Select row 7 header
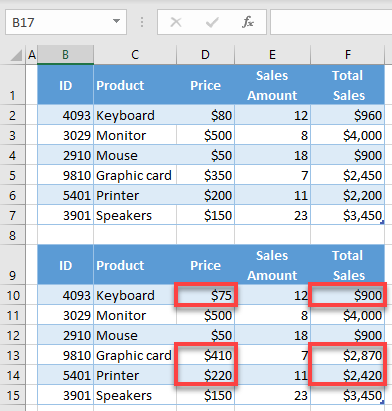The height and width of the screenshot is (411, 392). click(13, 215)
